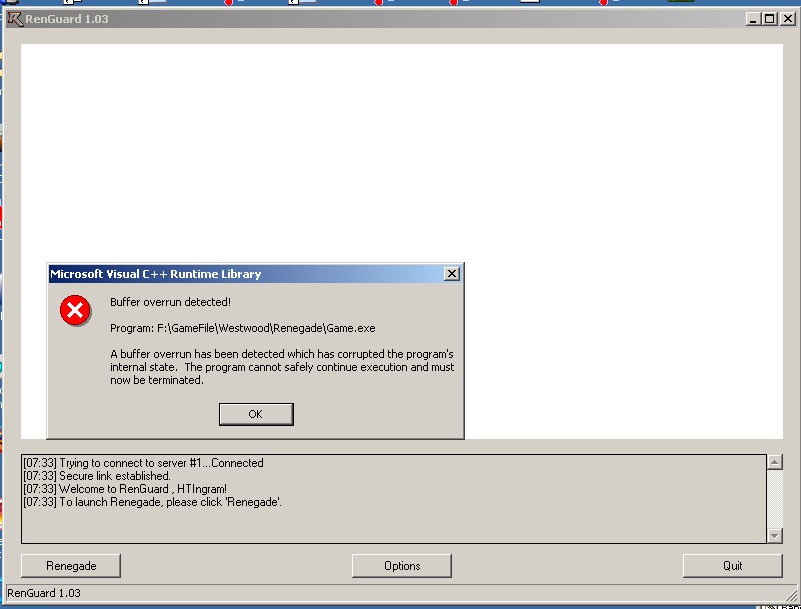The width and height of the screenshot is (801, 609).
Task: Launch the game with the Renegade button
Action: click(71, 566)
